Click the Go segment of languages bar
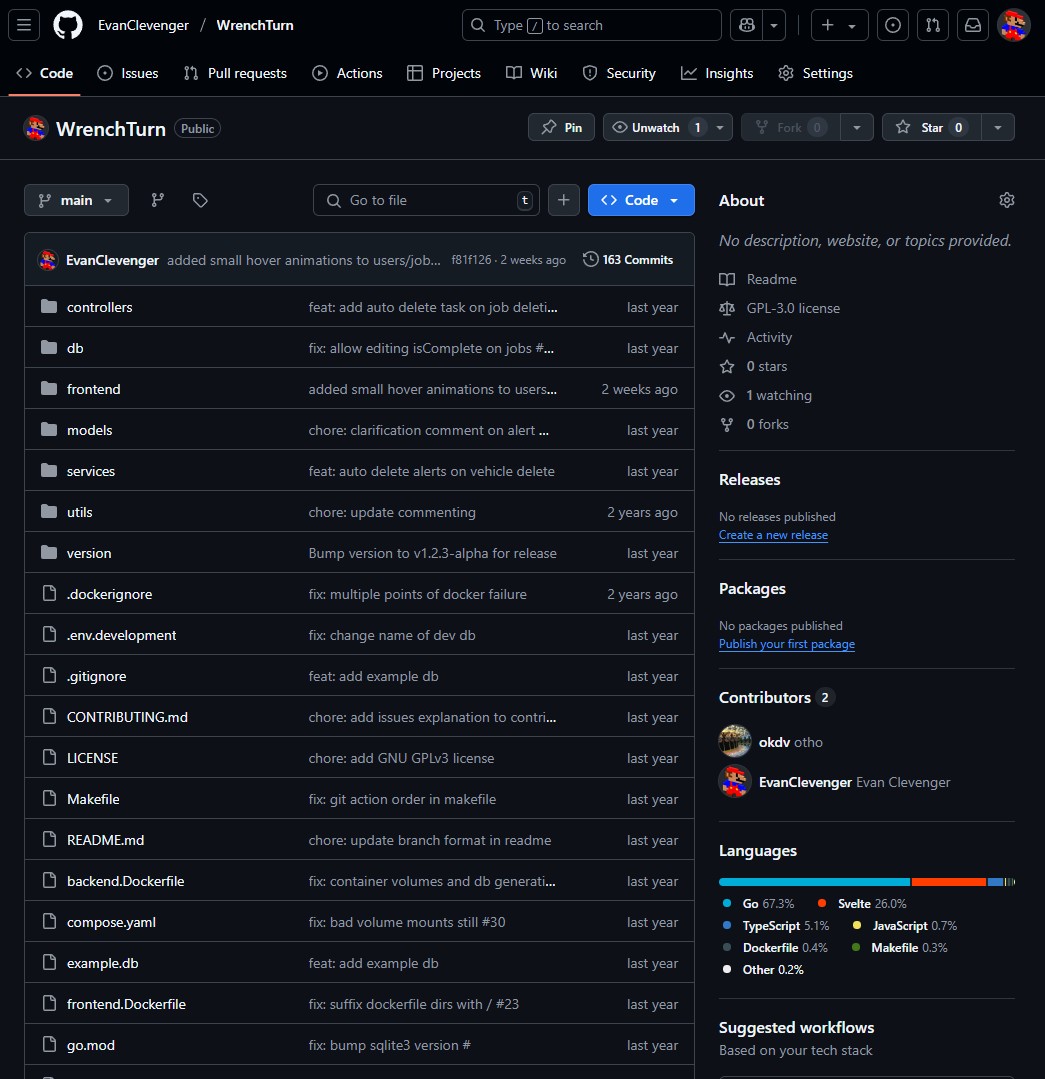Screen dimensions: 1045x1079 pyautogui.click(x=814, y=882)
